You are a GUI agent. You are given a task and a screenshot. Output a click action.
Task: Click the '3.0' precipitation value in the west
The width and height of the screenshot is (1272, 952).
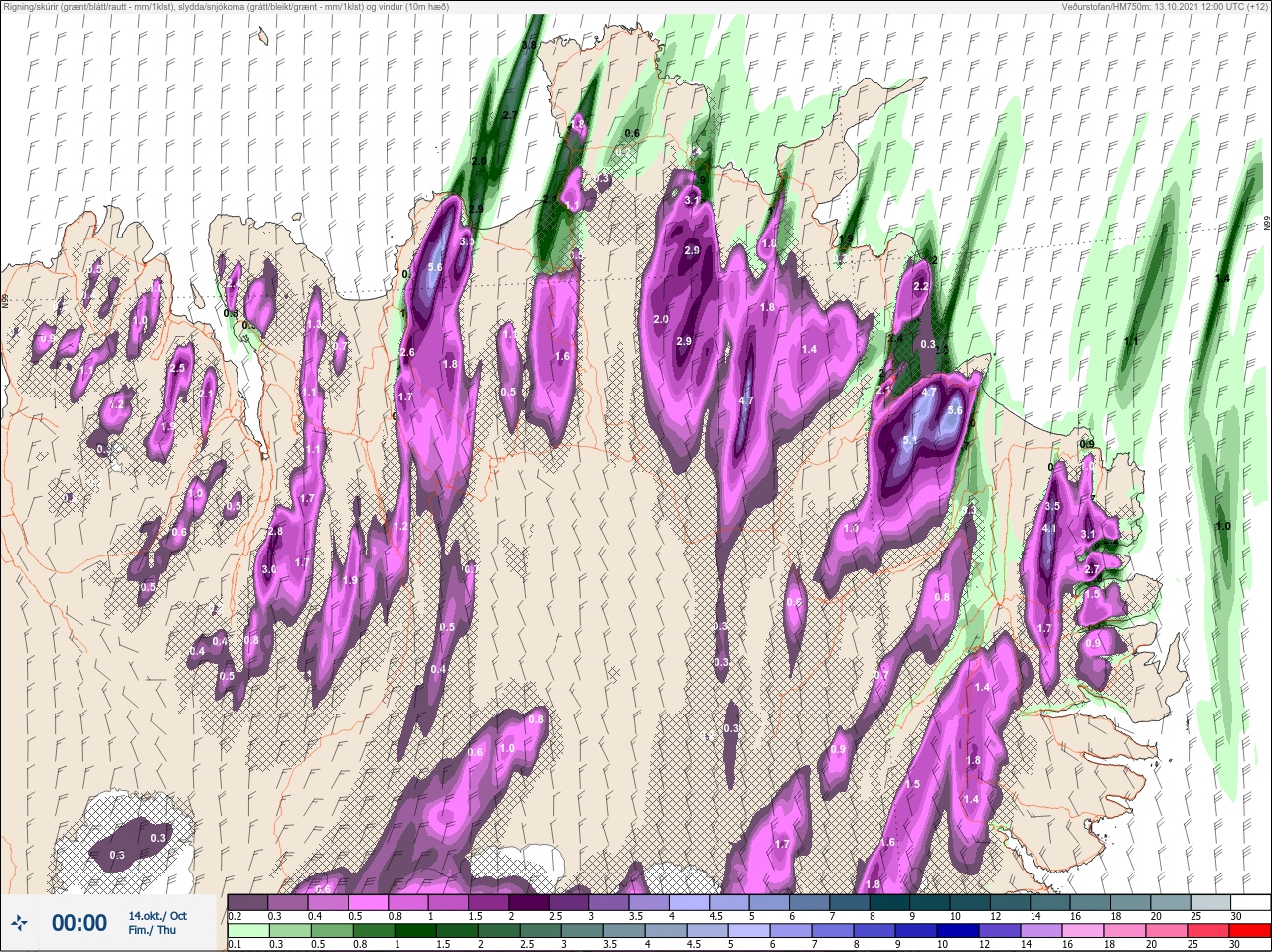click(x=268, y=569)
